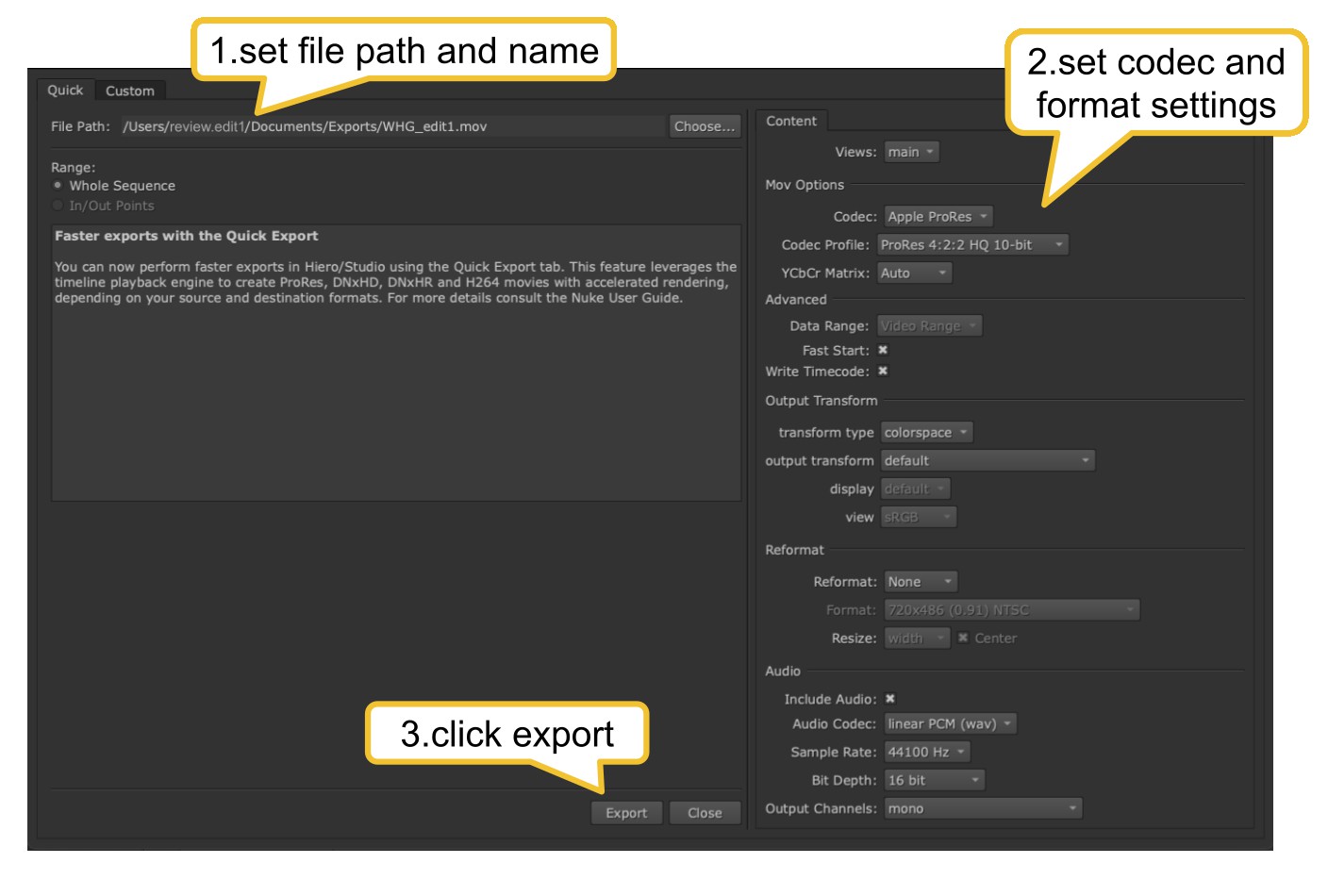The image size is (1328, 896).
Task: Toggle the Fast Start checkbox
Action: click(883, 350)
